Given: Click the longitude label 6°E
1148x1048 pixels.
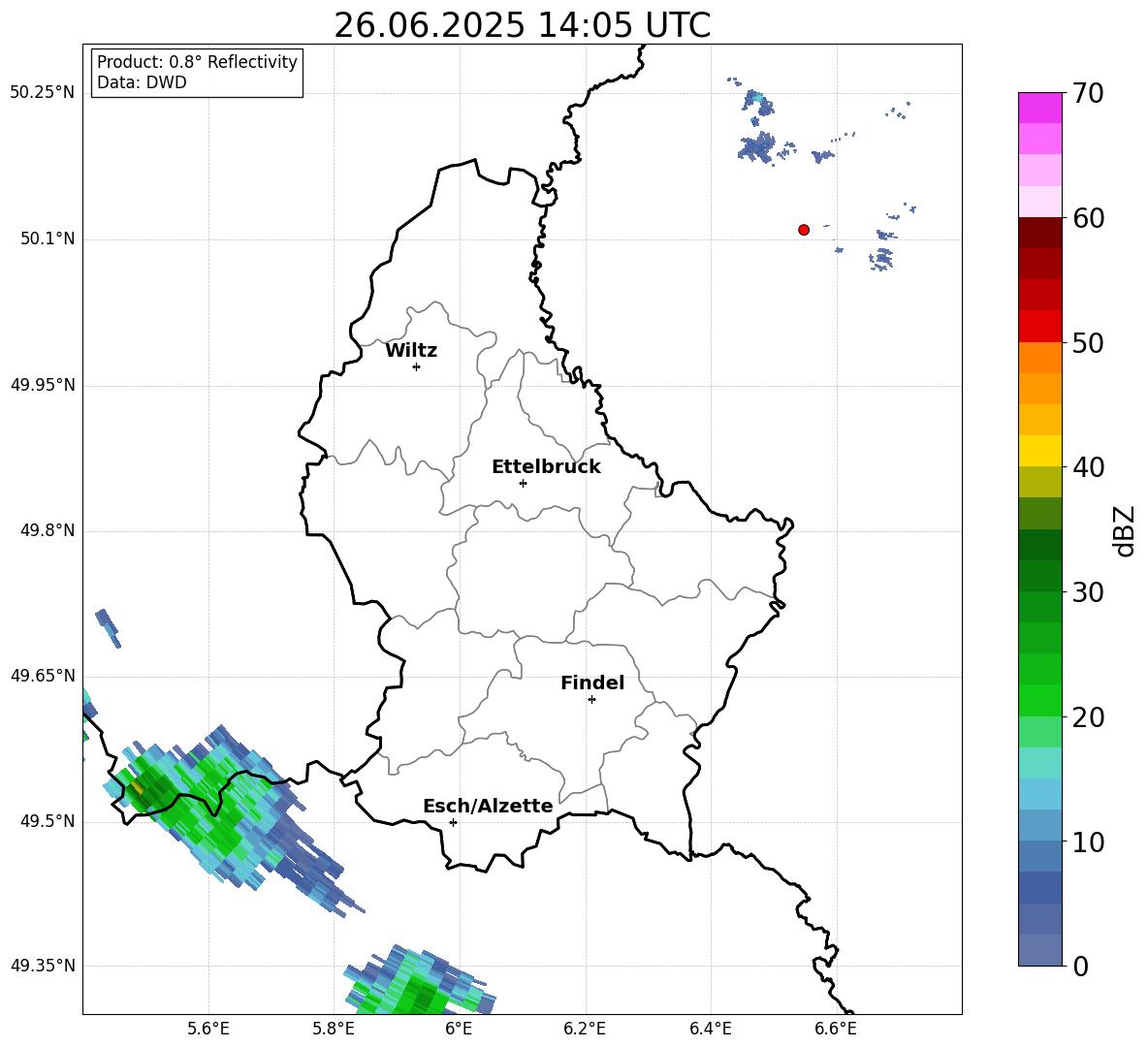Looking at the screenshot, I should tap(459, 1029).
